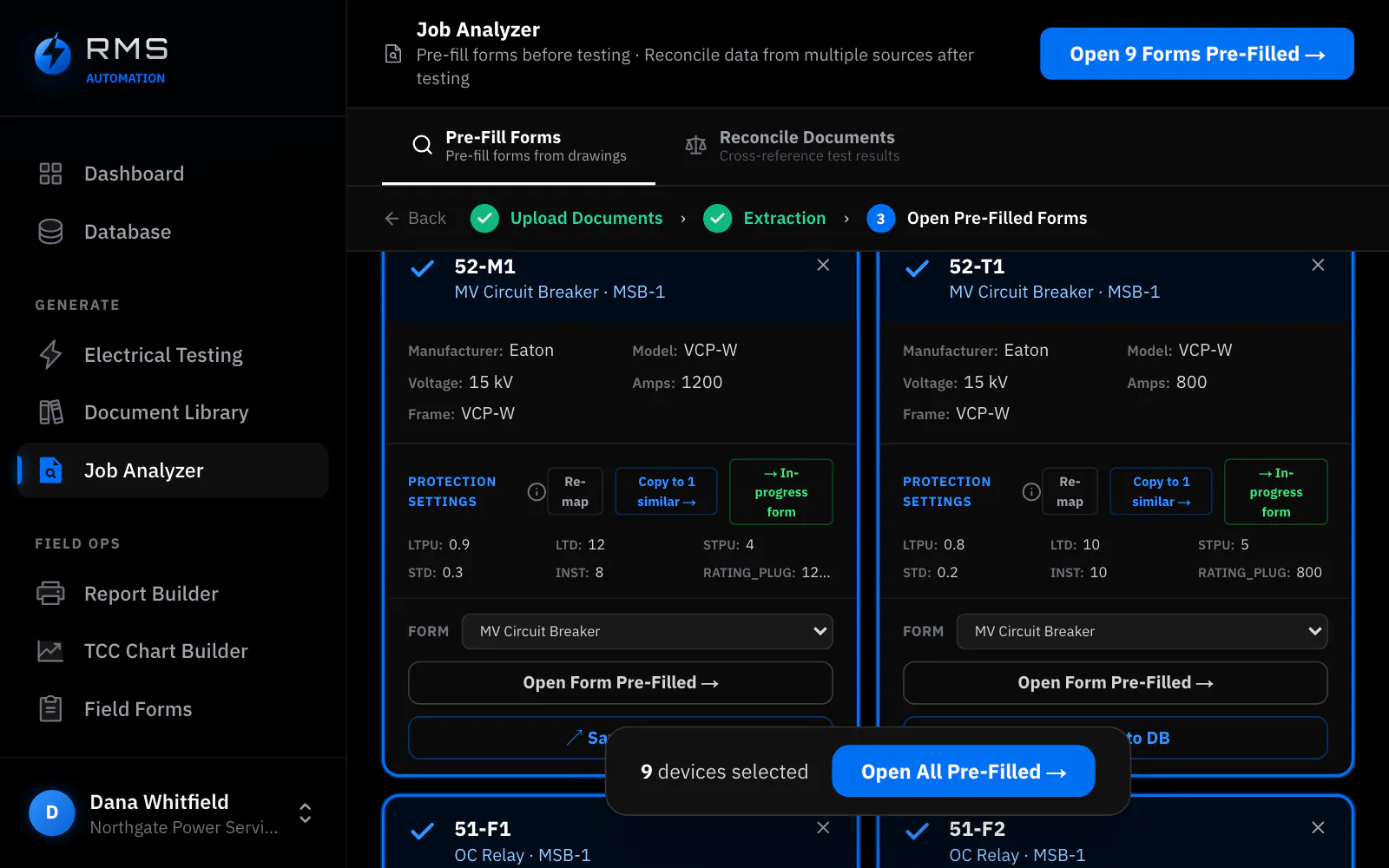Click Open All Pre-Filled button
This screenshot has height=868, width=1389.
click(x=963, y=771)
